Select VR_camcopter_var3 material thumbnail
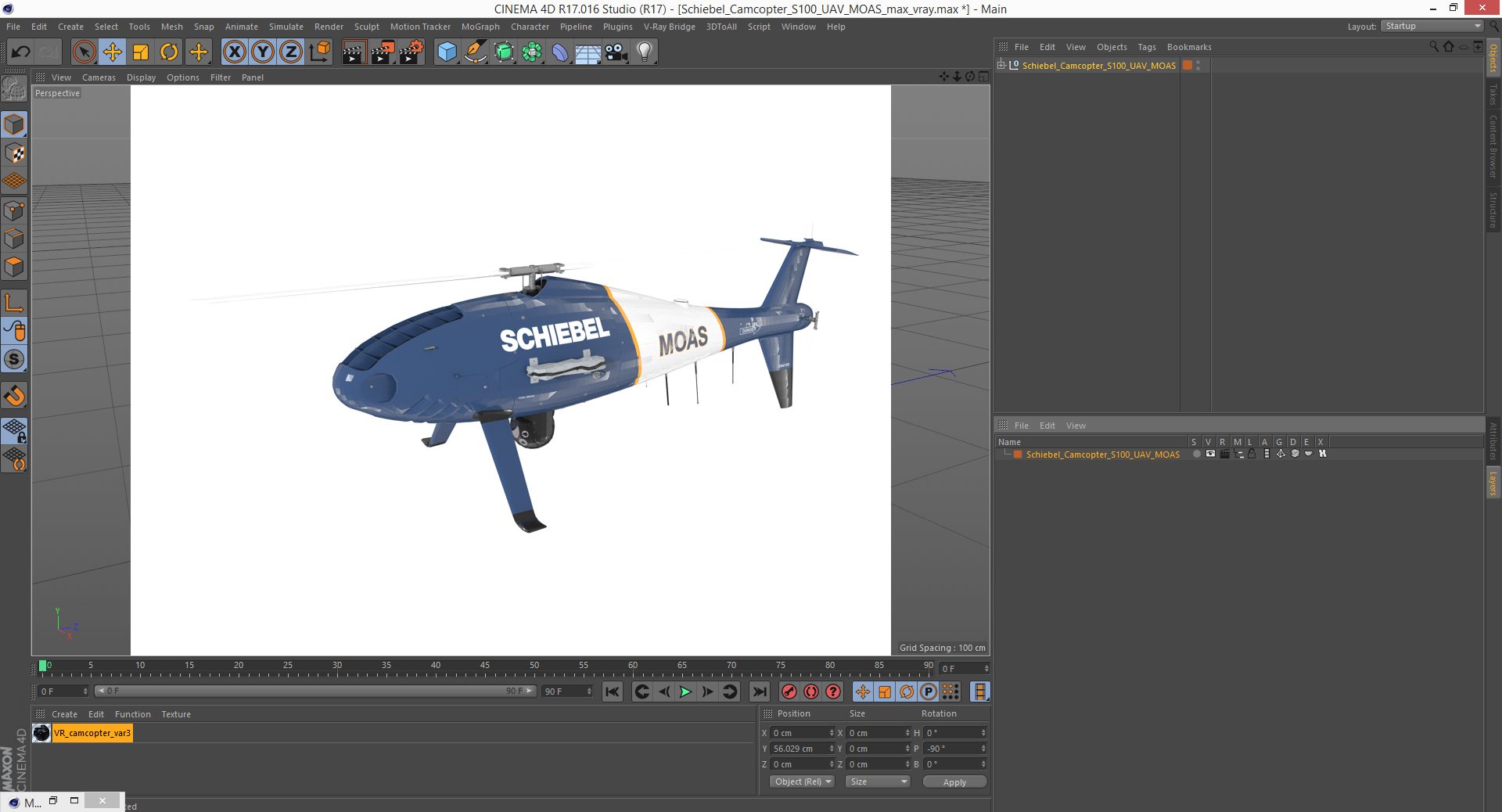Screen dimensions: 1502x812 click(x=41, y=733)
